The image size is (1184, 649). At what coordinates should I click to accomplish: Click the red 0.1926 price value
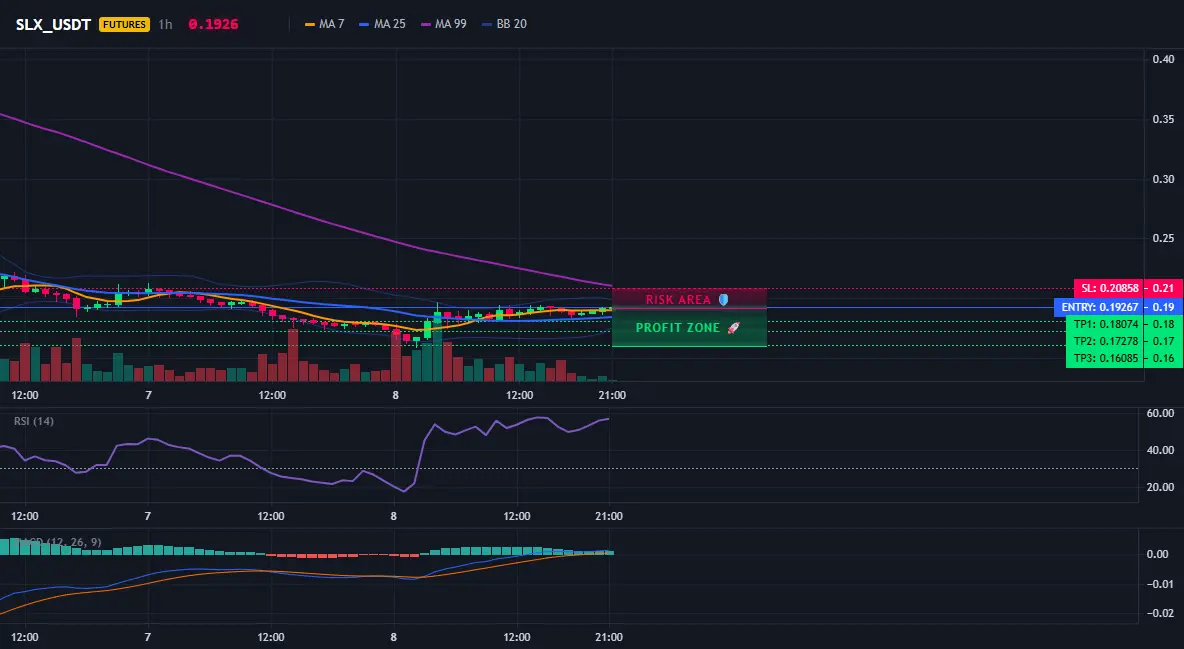[213, 24]
